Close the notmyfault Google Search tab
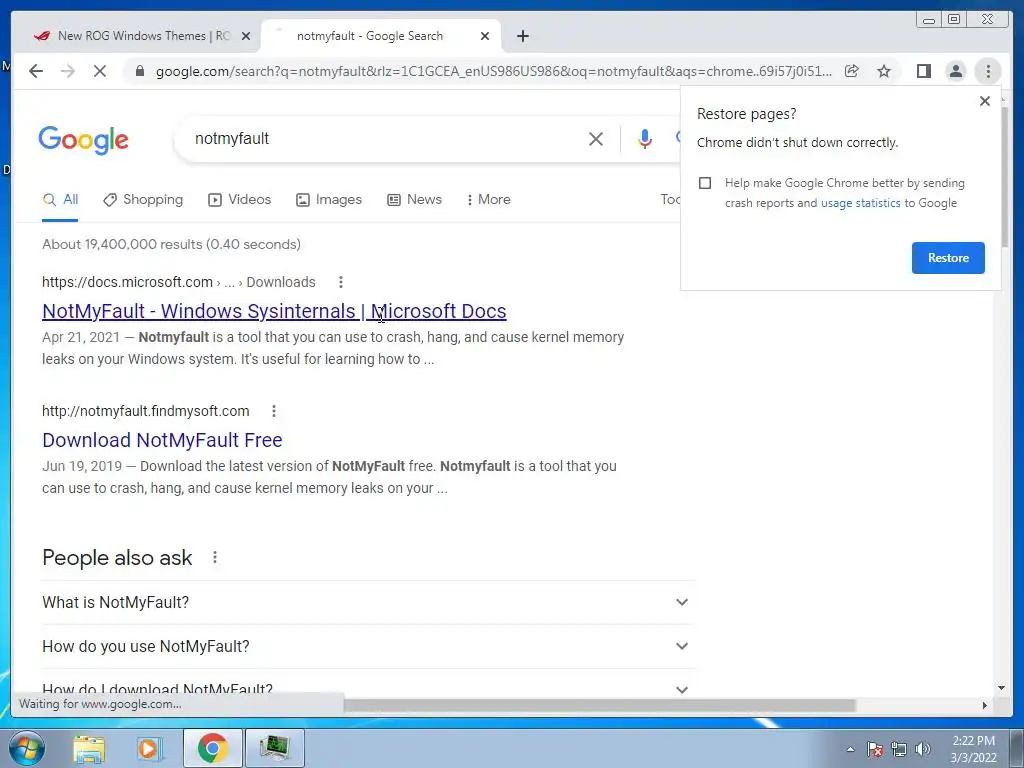This screenshot has width=1024, height=768. pyautogui.click(x=485, y=36)
